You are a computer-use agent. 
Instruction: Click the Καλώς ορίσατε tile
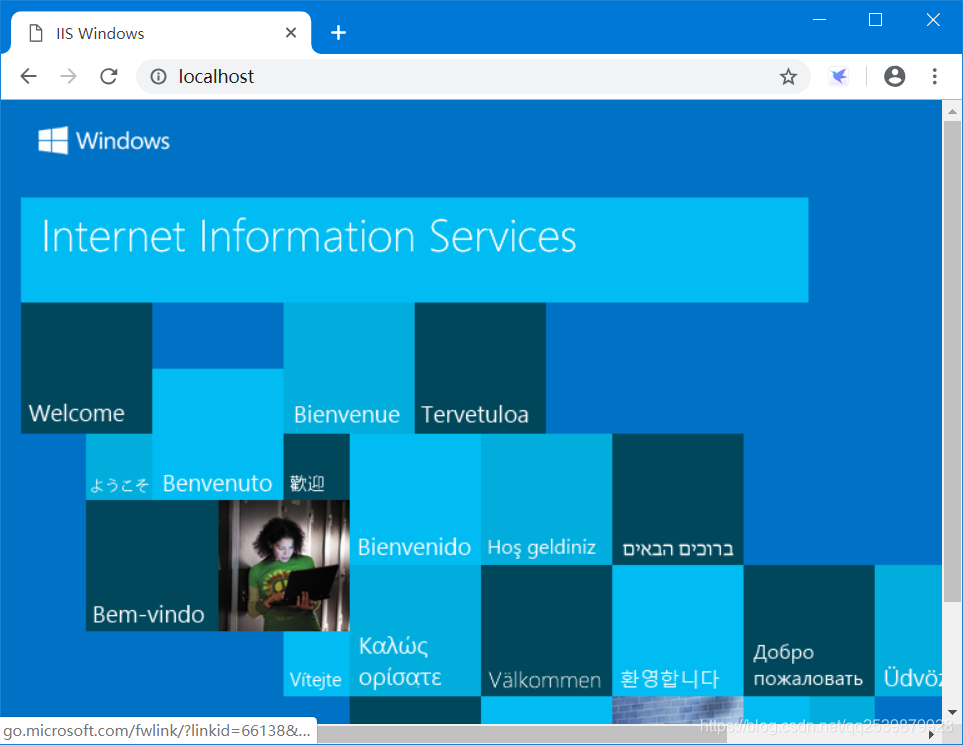coord(415,631)
